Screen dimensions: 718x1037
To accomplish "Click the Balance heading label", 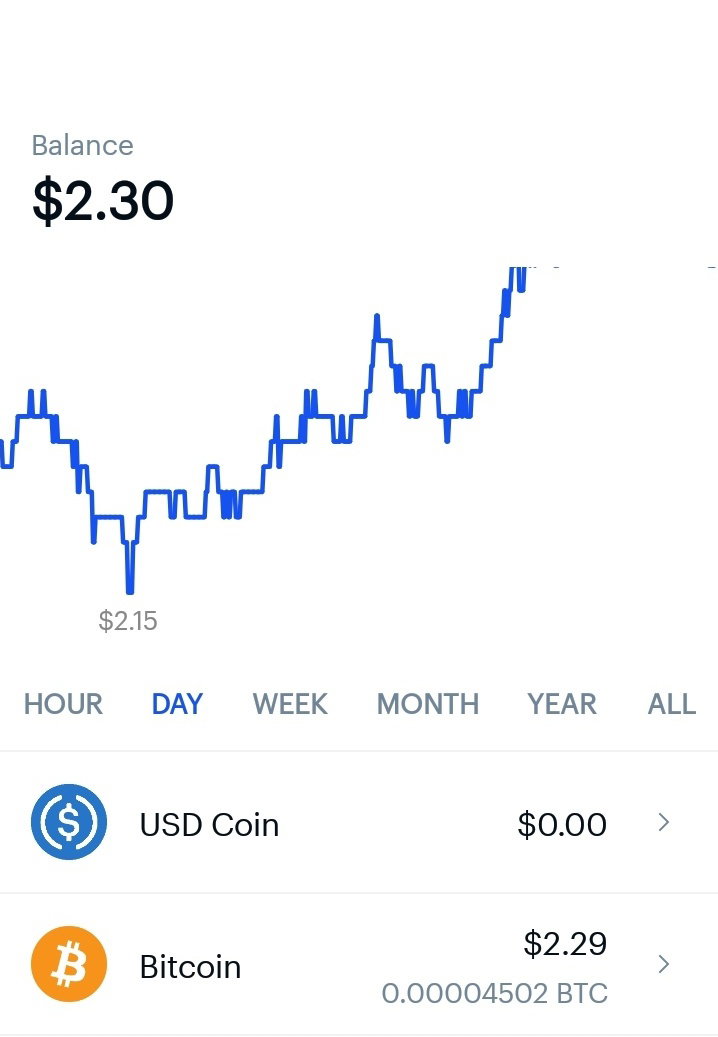I will pos(83,145).
